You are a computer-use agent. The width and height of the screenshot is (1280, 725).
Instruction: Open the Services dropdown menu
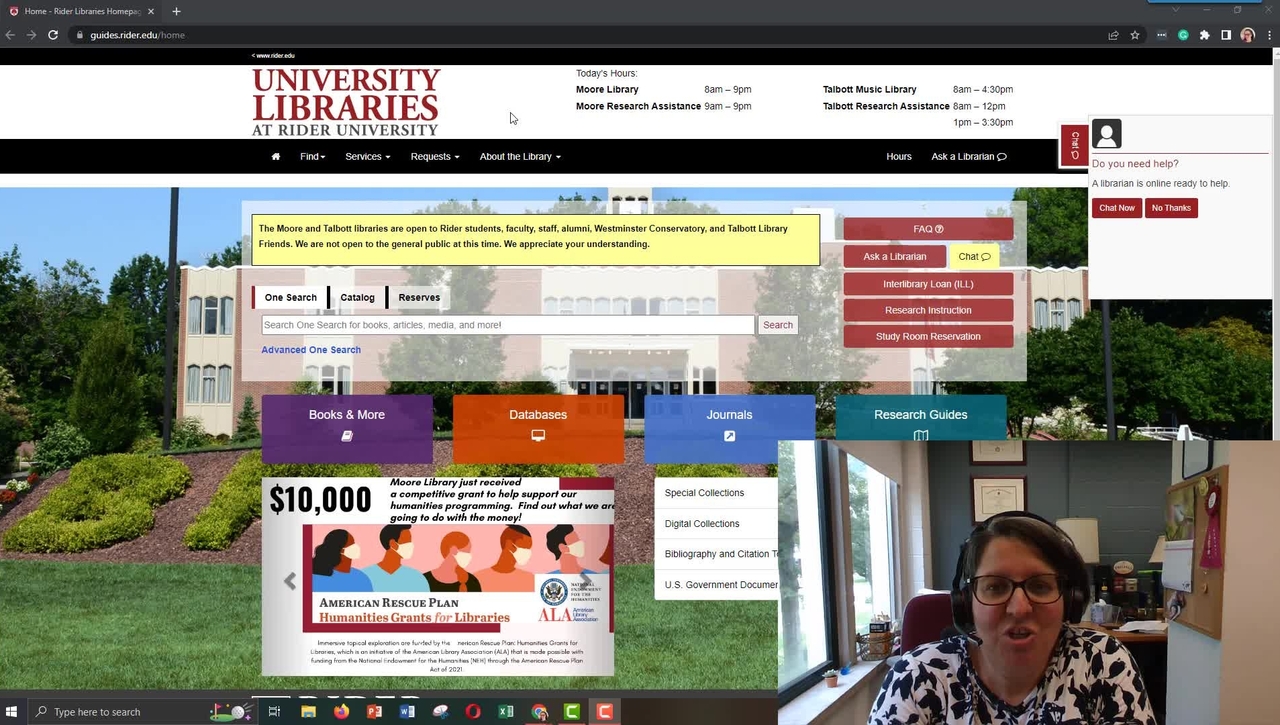[367, 157]
